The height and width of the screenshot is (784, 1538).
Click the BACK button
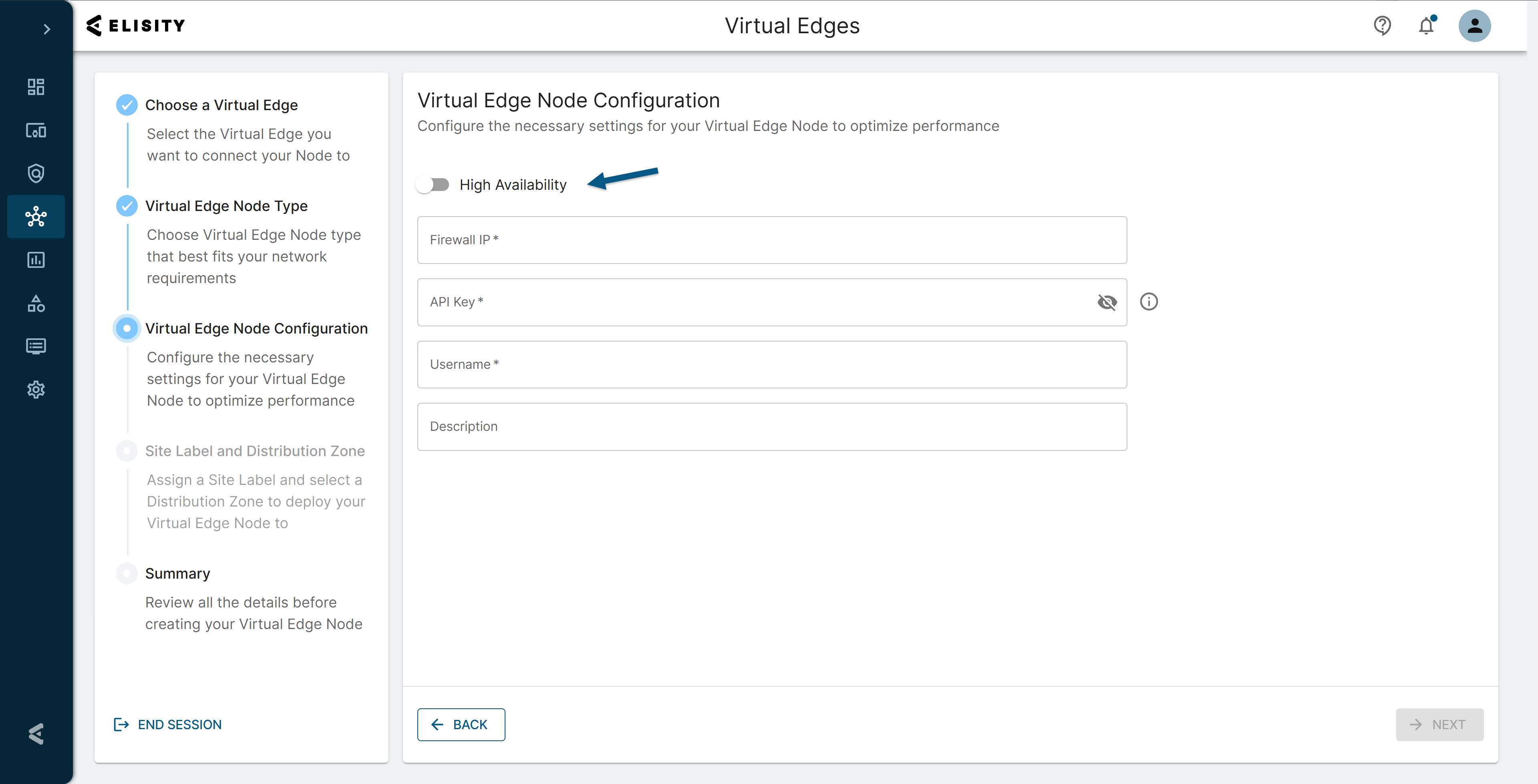click(461, 724)
